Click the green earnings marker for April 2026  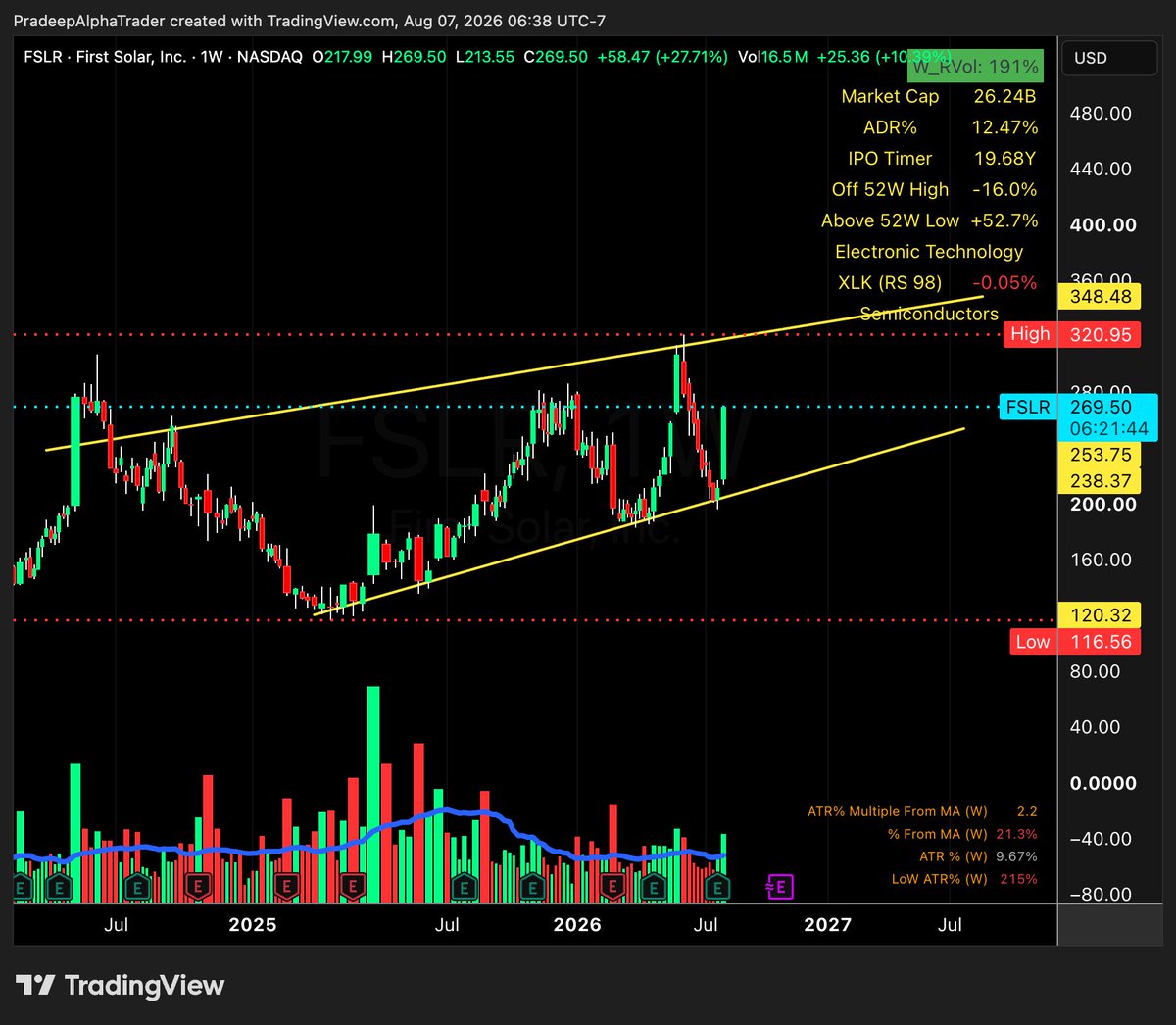click(653, 889)
